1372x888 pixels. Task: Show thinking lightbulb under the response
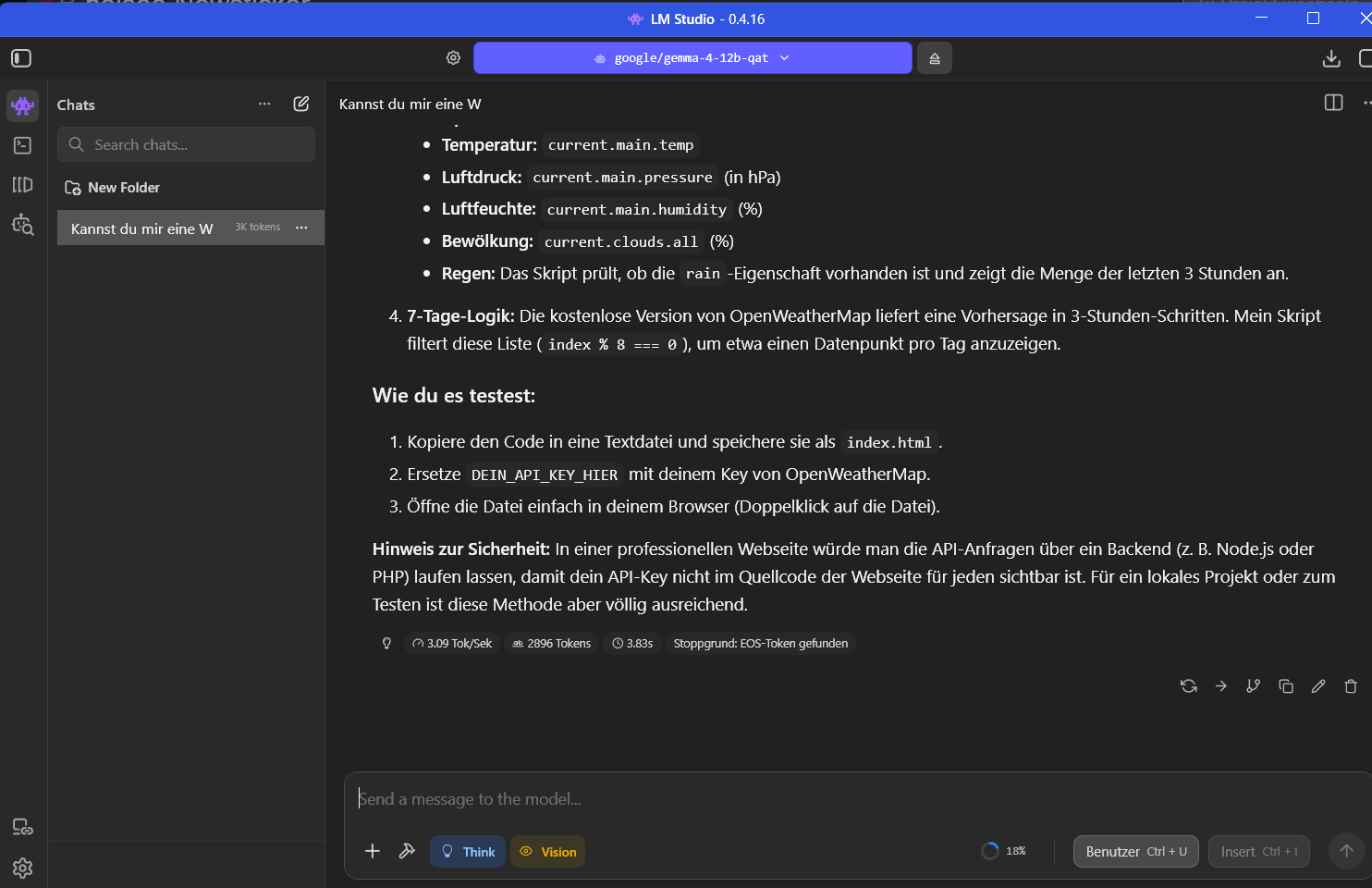click(386, 643)
